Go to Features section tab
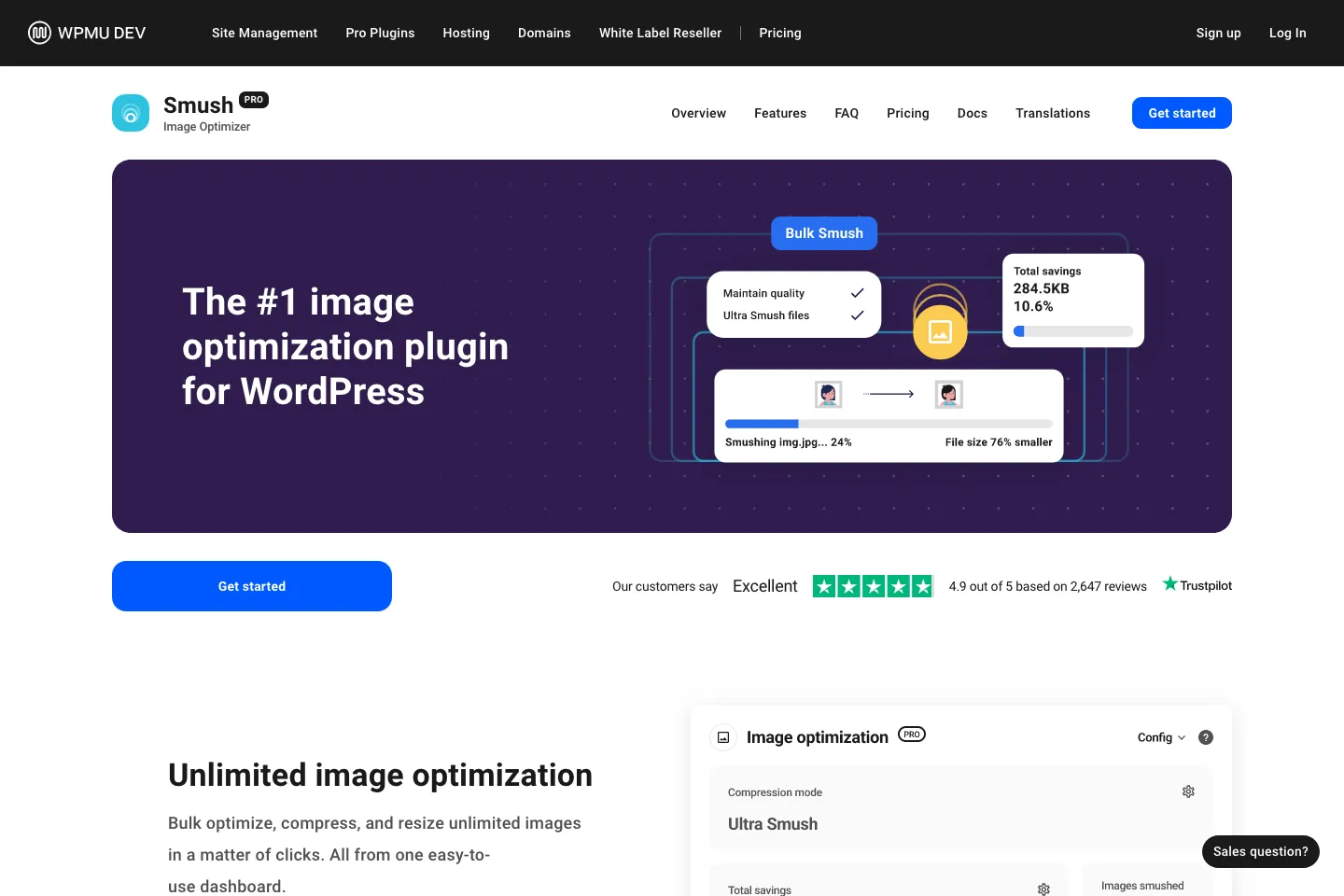 tap(780, 113)
